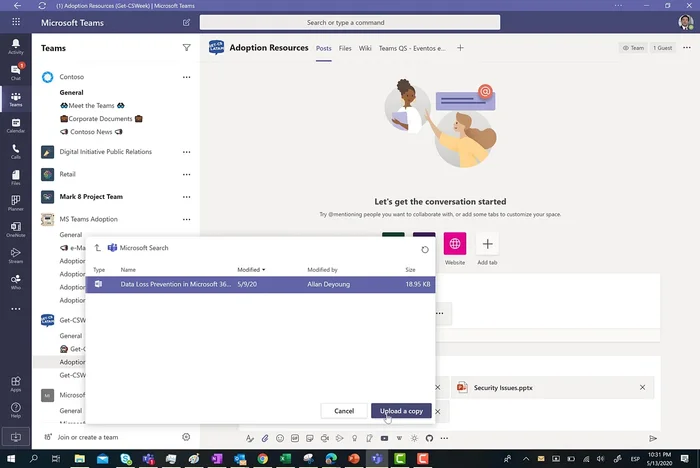700x468 pixels.
Task: Click the new chat compose icon
Action: point(186,22)
